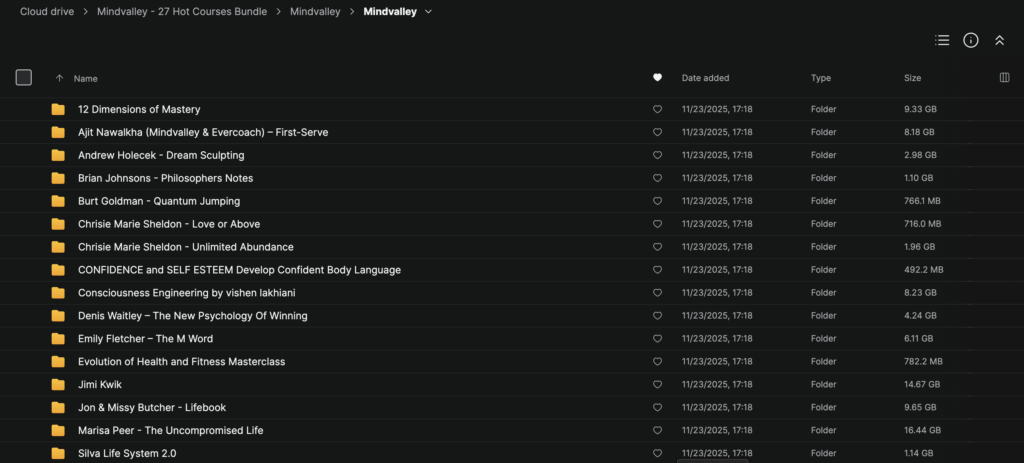The image size is (1024, 463).
Task: Favorite the Marisa Peer Uncompromised Life folder
Action: click(657, 431)
